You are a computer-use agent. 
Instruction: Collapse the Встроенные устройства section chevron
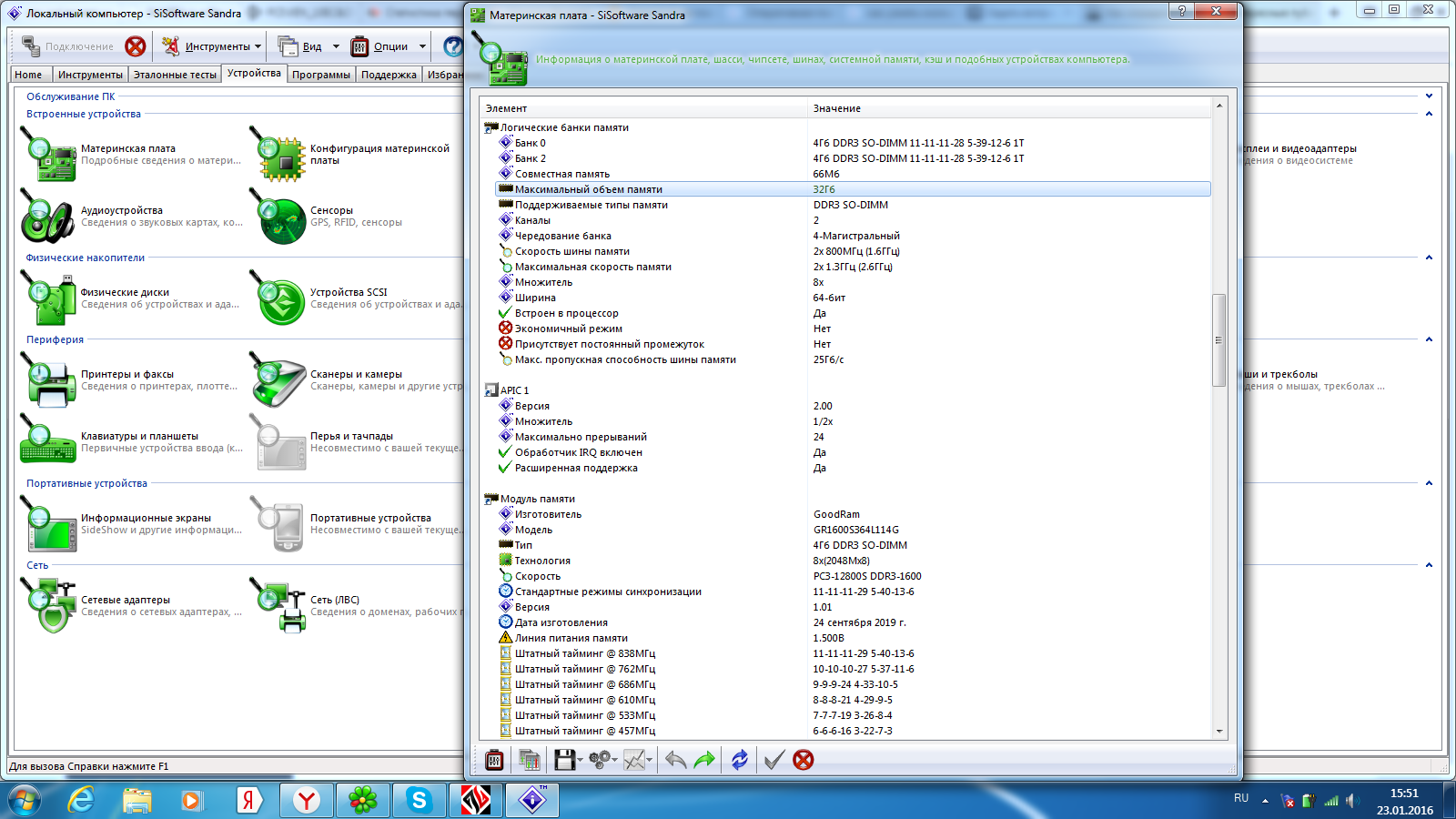coord(1429,114)
